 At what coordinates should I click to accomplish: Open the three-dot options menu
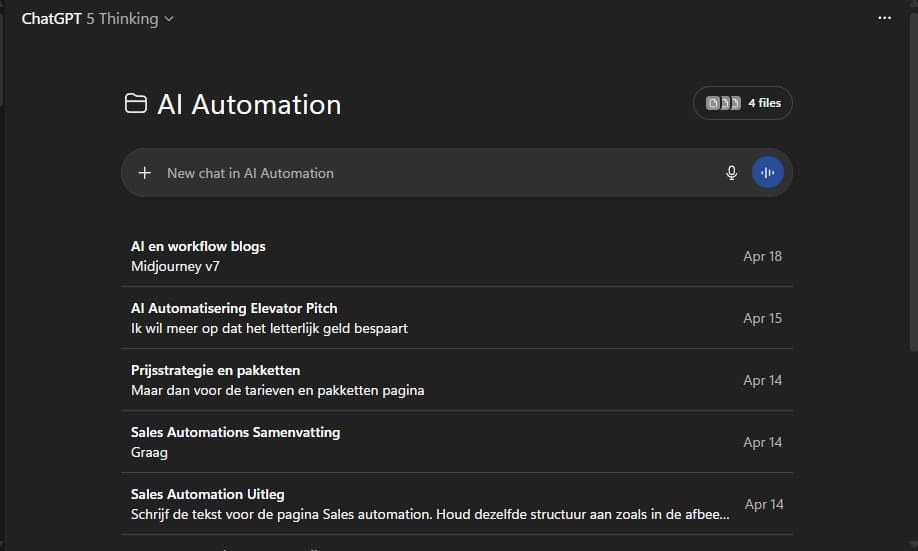point(884,18)
